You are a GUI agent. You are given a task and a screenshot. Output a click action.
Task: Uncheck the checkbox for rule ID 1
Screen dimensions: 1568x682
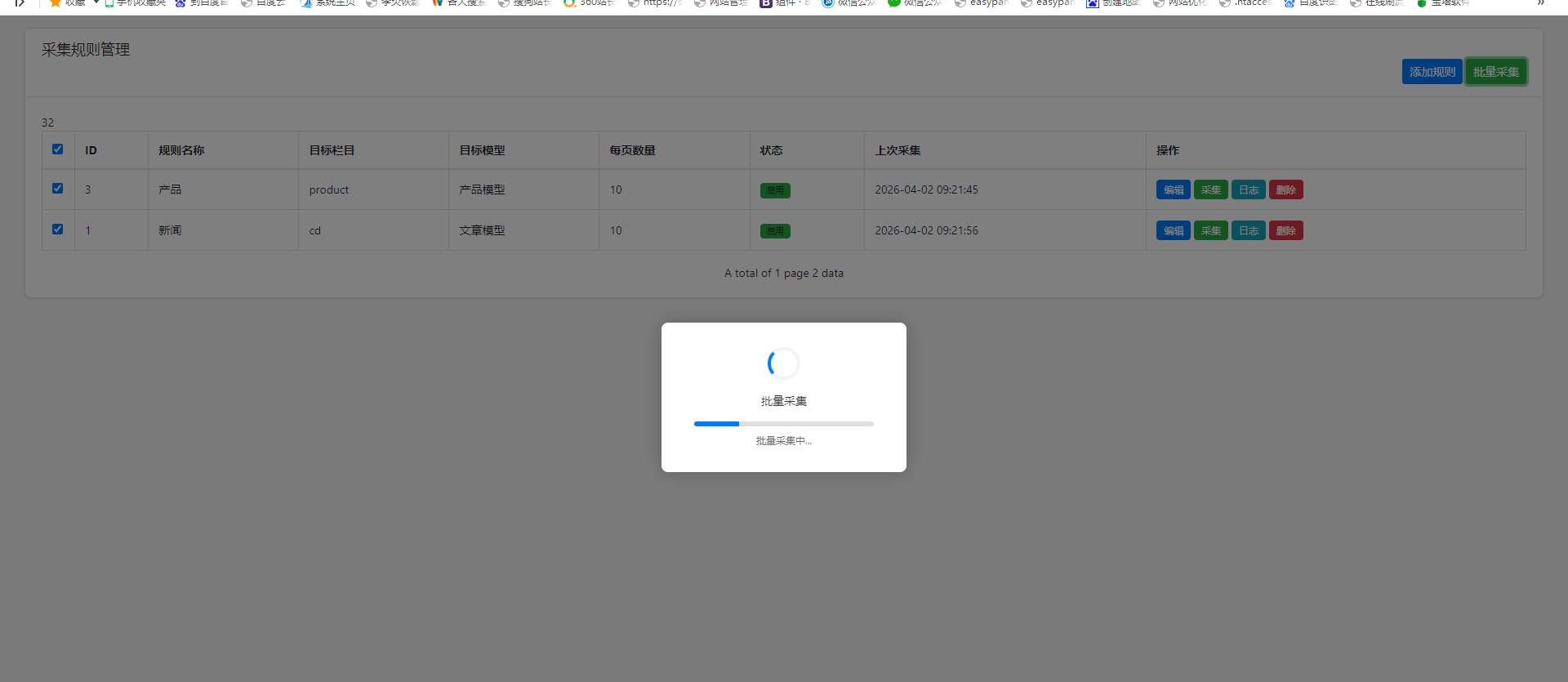(x=57, y=230)
